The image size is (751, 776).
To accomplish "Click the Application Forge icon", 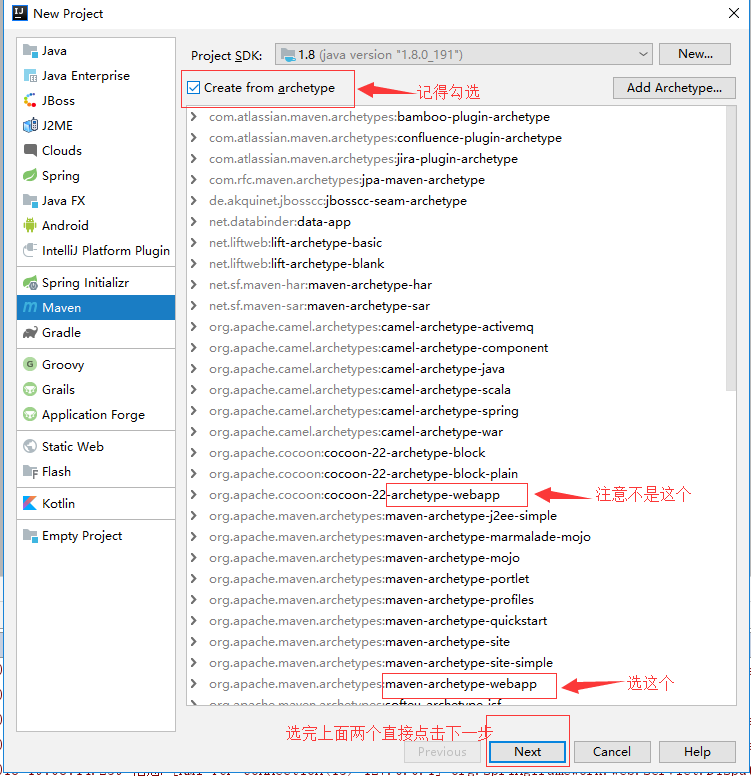I will point(30,414).
